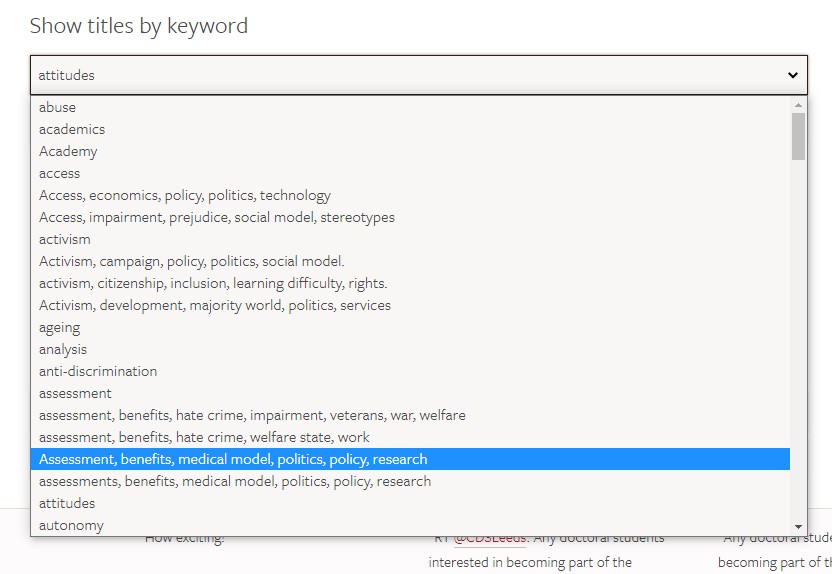
Task: Collapse the keyword dropdown using its chevron arrow
Action: tap(792, 75)
